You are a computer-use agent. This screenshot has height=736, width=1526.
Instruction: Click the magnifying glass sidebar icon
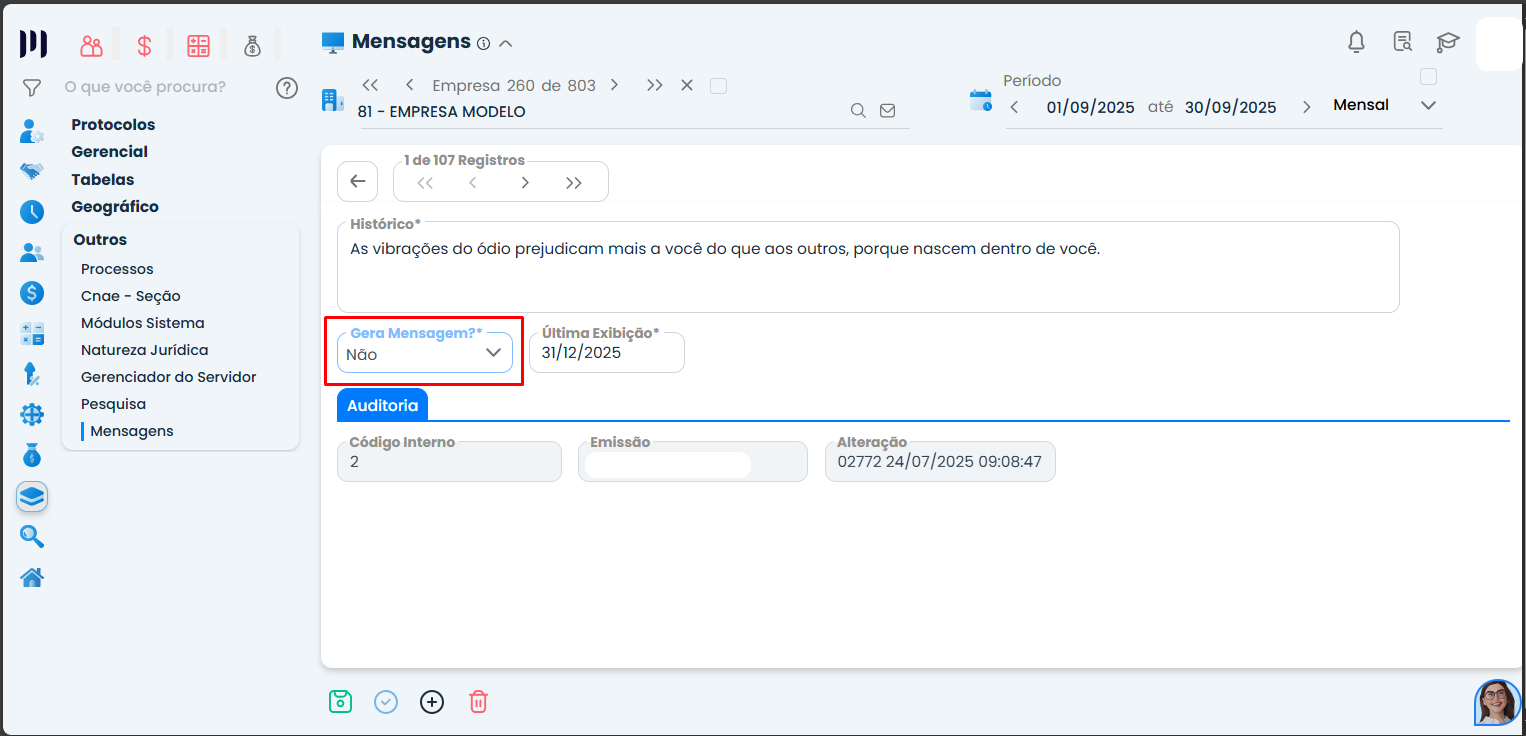(x=32, y=537)
